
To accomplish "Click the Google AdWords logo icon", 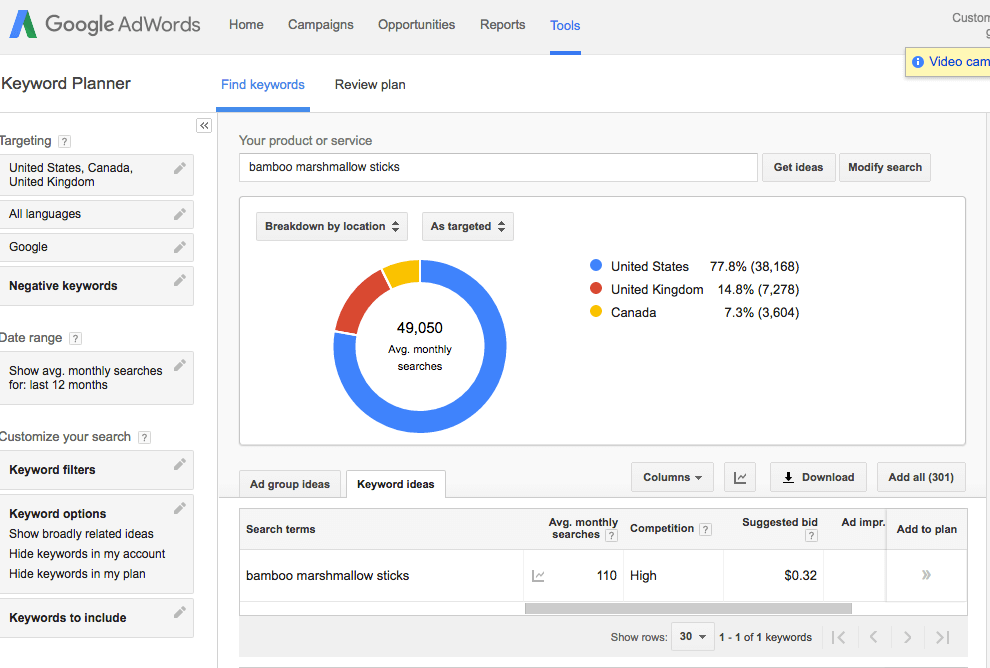I will tap(23, 24).
